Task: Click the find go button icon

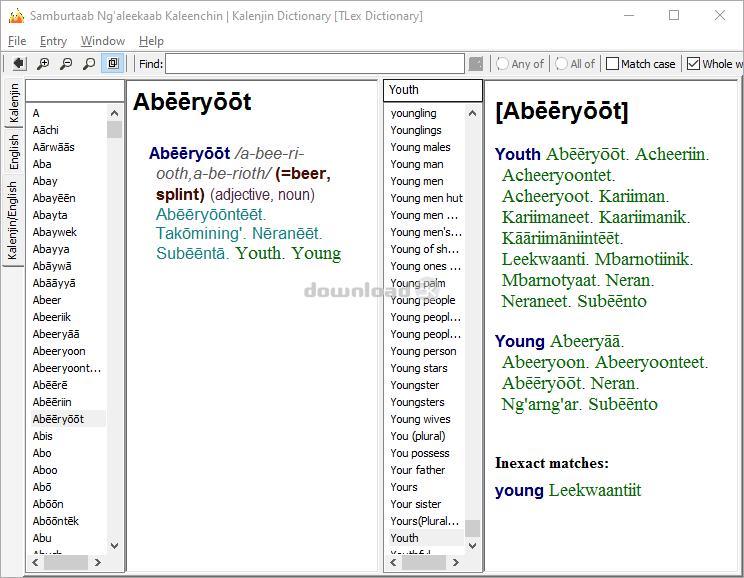Action: pyautogui.click(x=475, y=64)
